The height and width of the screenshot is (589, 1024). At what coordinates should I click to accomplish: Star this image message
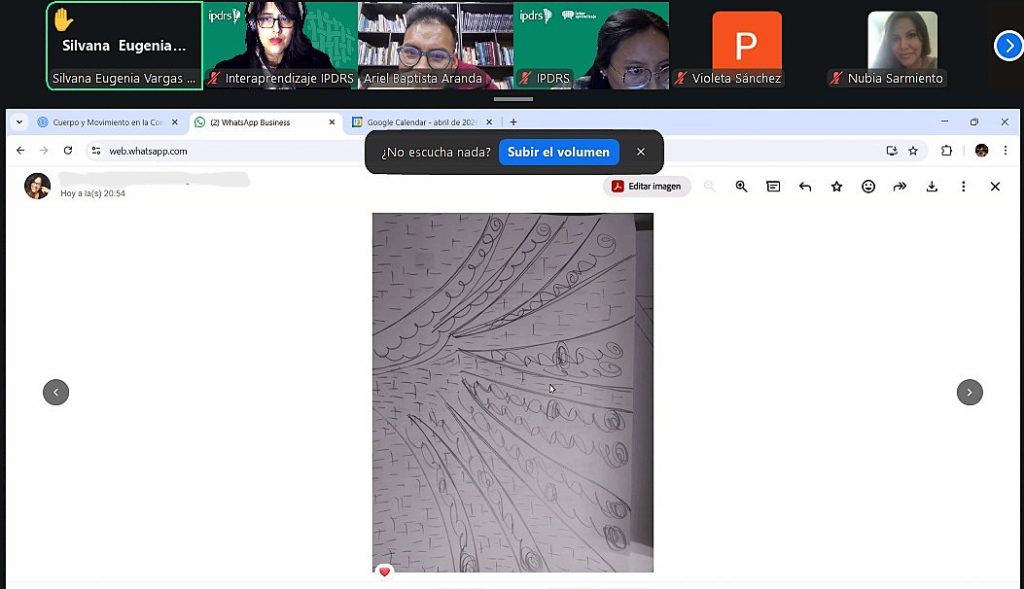(837, 186)
